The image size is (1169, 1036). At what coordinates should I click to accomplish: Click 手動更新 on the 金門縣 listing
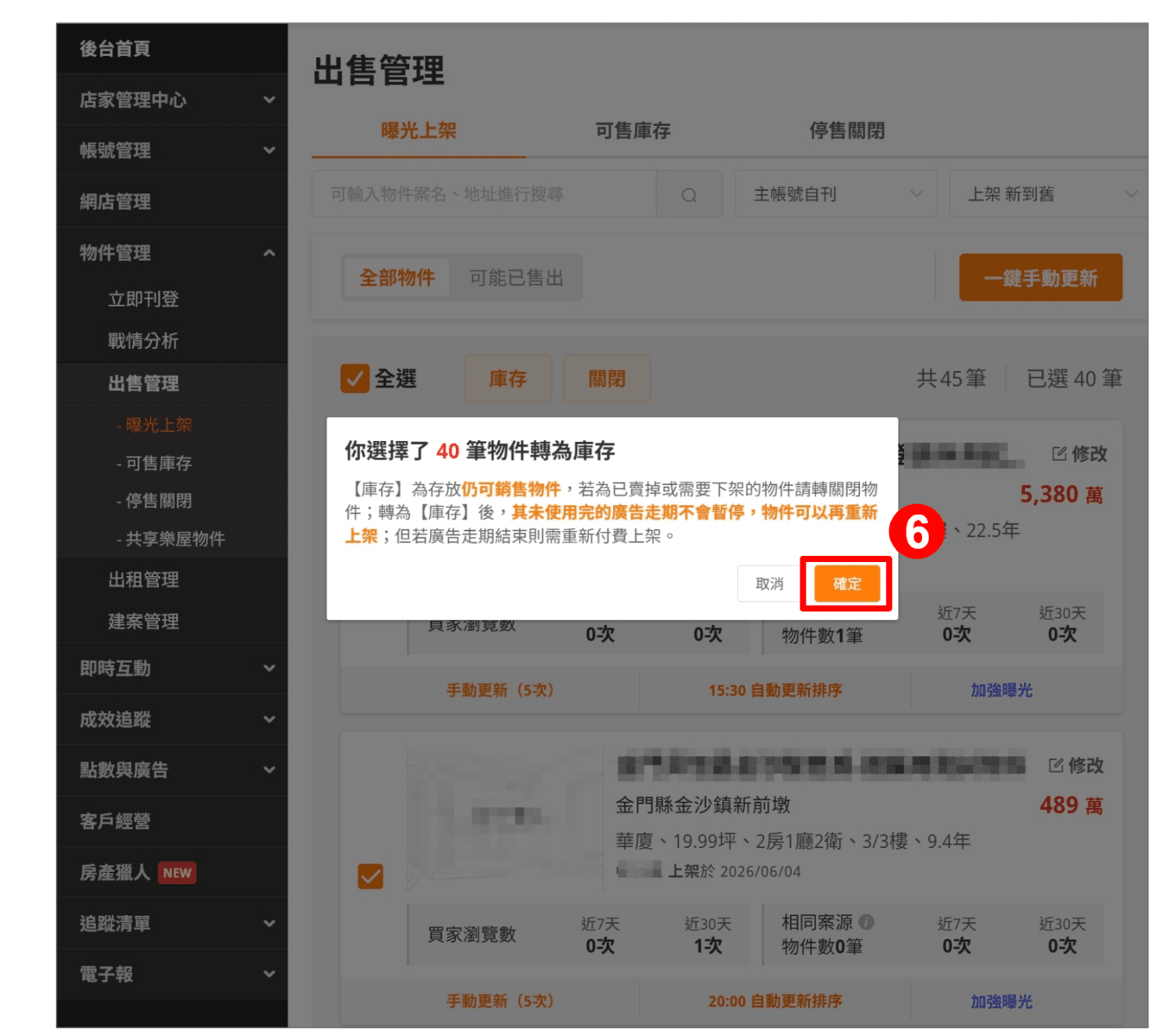coord(500,1001)
